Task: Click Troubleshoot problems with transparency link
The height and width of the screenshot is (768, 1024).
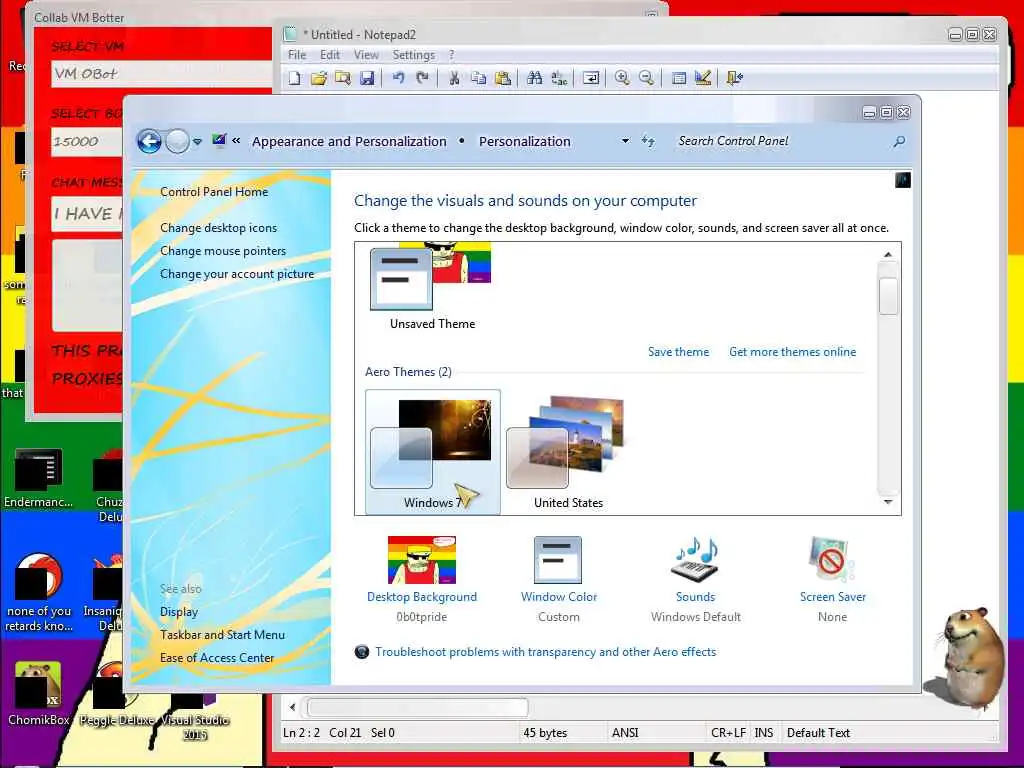Action: 545,652
